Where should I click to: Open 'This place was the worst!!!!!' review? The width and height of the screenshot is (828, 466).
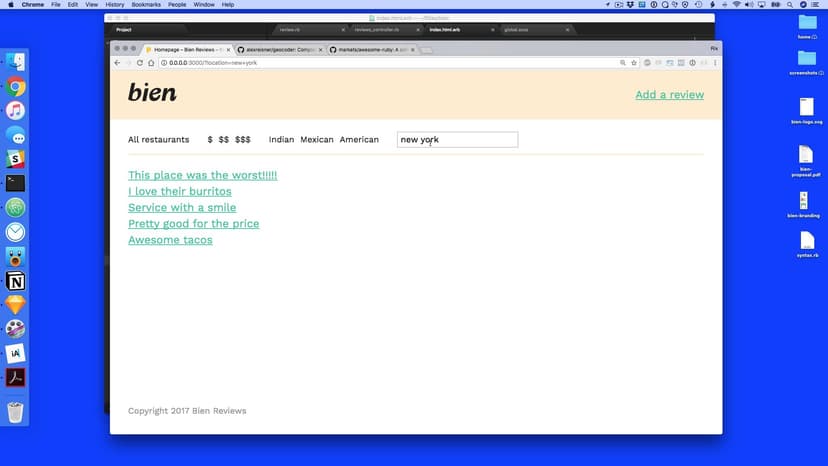(202, 175)
